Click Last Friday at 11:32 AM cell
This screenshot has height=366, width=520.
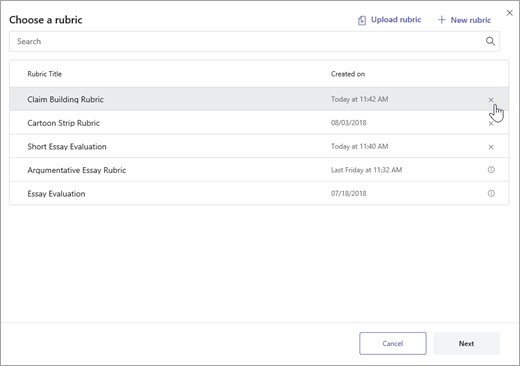(366, 170)
